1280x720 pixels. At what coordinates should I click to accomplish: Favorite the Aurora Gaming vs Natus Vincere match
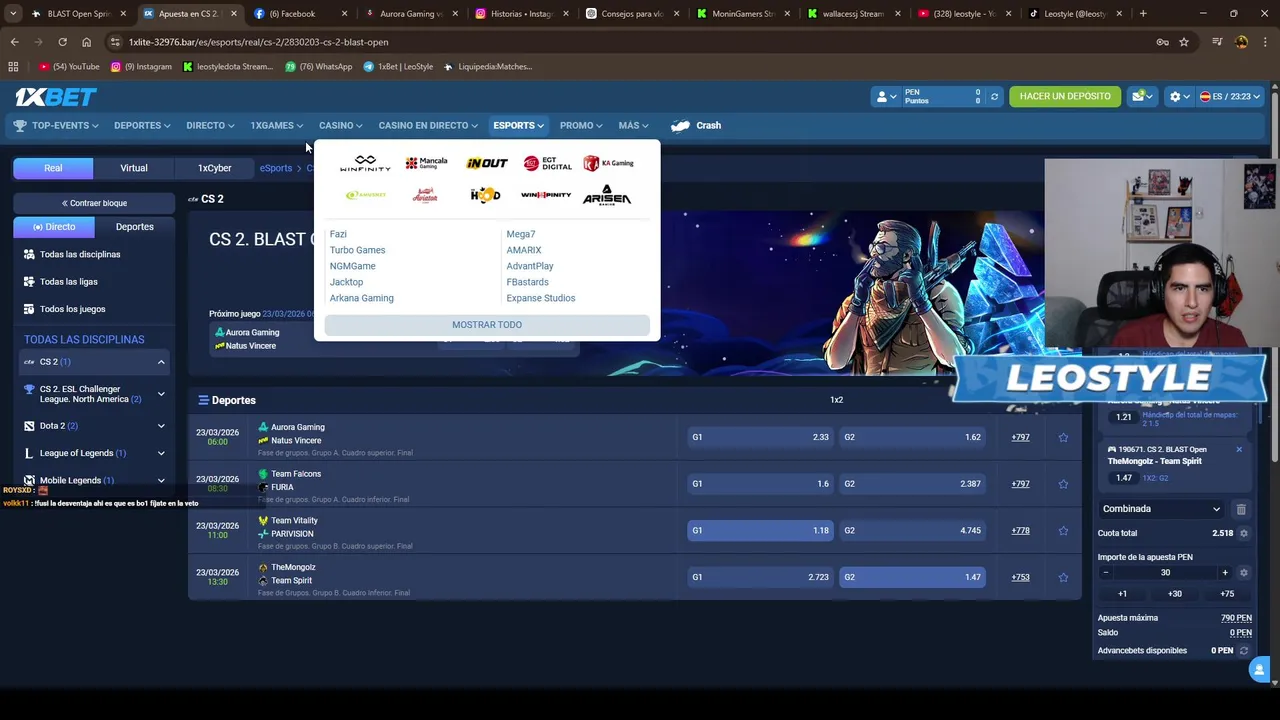1063,437
